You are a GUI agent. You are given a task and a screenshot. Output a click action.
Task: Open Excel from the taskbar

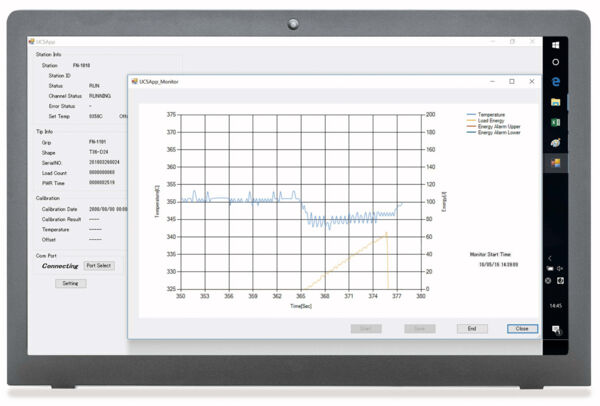point(556,122)
